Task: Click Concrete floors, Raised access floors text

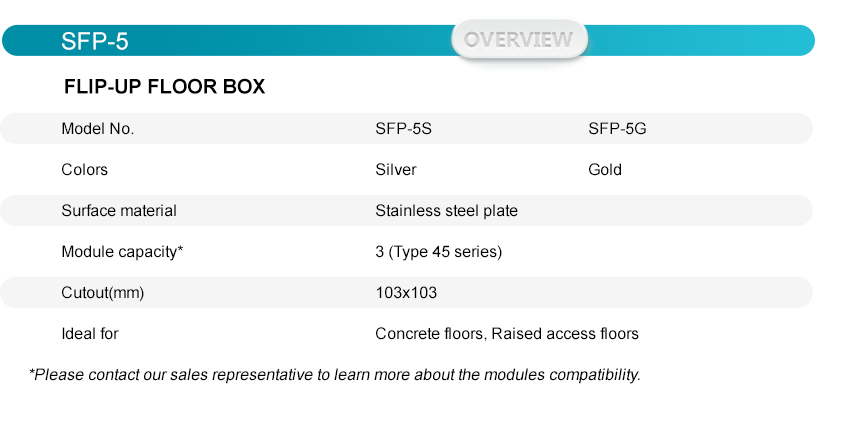Action: (x=507, y=334)
